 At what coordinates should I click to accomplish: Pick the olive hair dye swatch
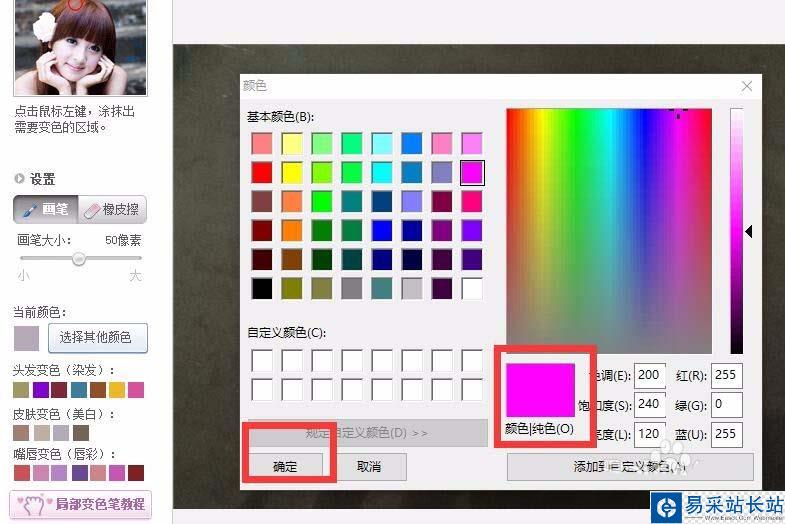click(21, 390)
